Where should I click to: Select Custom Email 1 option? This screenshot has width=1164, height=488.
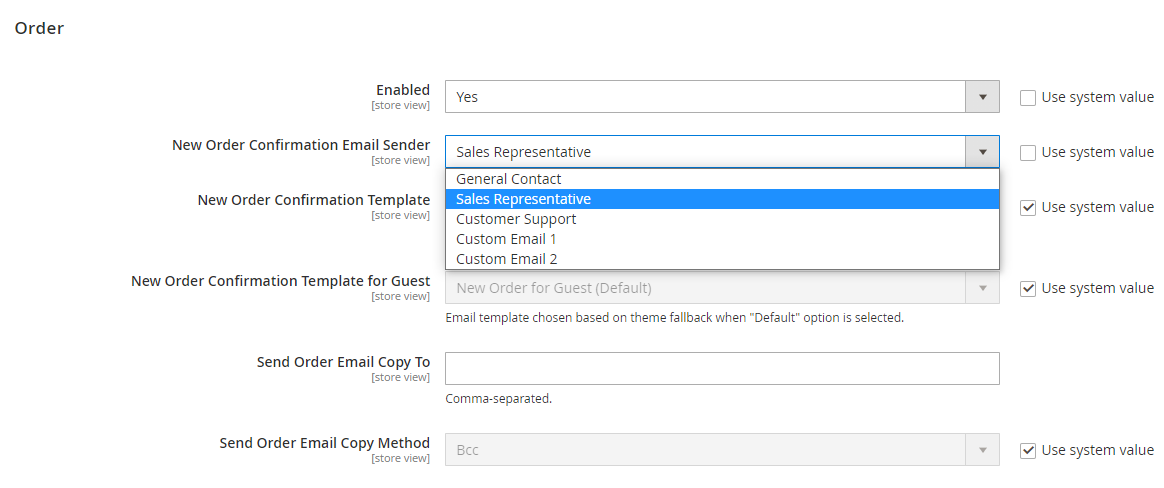point(722,239)
